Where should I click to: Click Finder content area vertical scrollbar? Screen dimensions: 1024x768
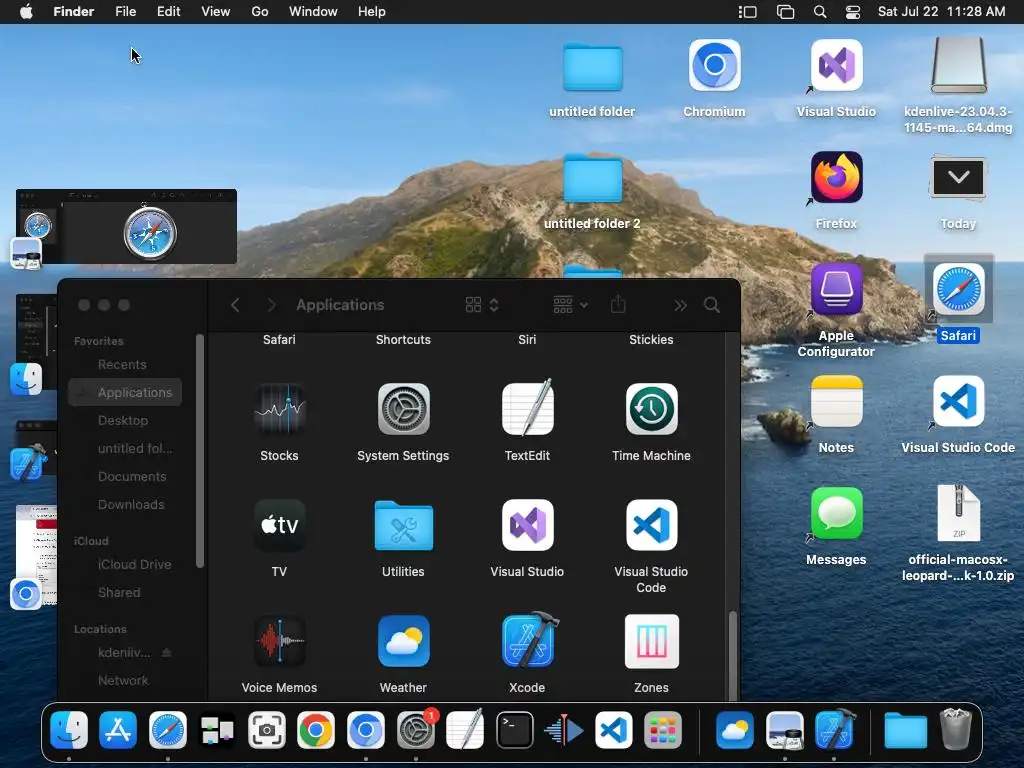tap(732, 655)
